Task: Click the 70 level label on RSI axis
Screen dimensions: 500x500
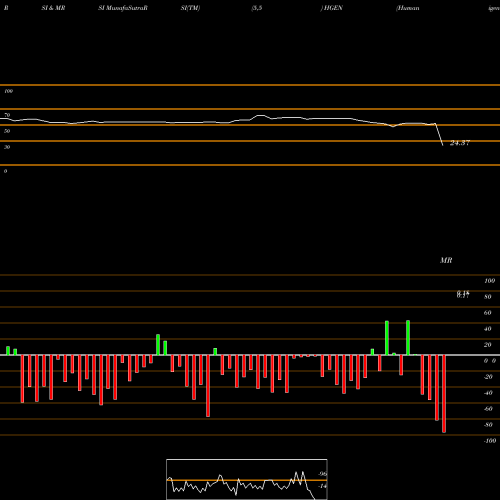Action: coord(7,115)
